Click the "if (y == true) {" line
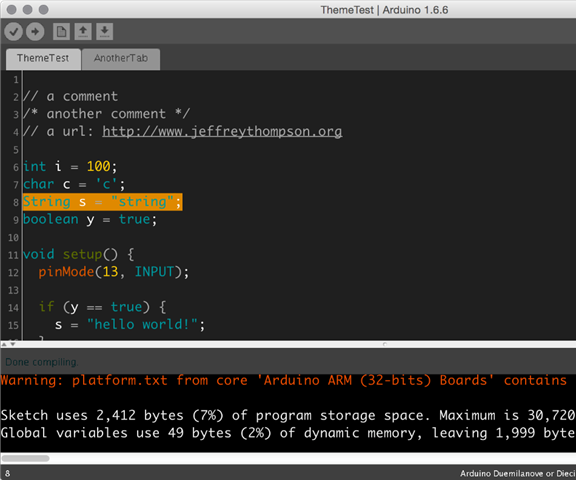Image resolution: width=576 pixels, height=480 pixels. coord(102,307)
